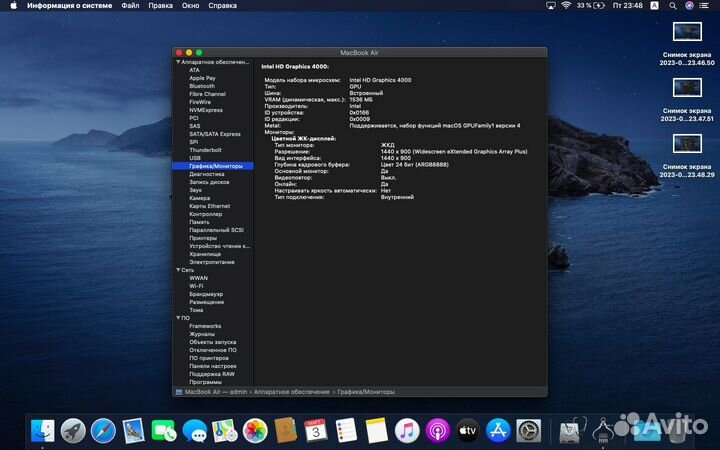
Task: Collapse the Сеть section triangle
Action: pyautogui.click(x=178, y=270)
